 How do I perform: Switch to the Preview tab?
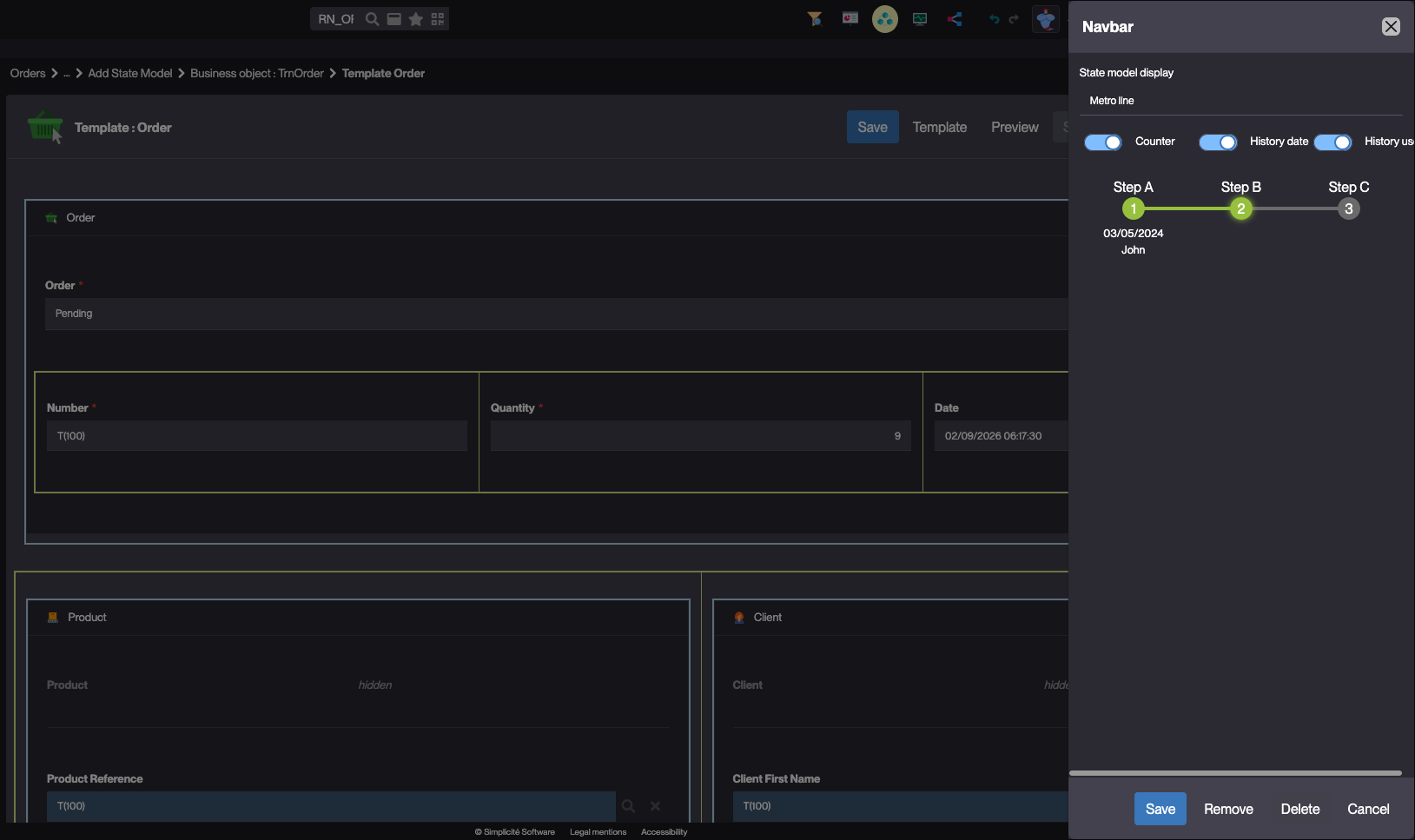[x=1015, y=128]
